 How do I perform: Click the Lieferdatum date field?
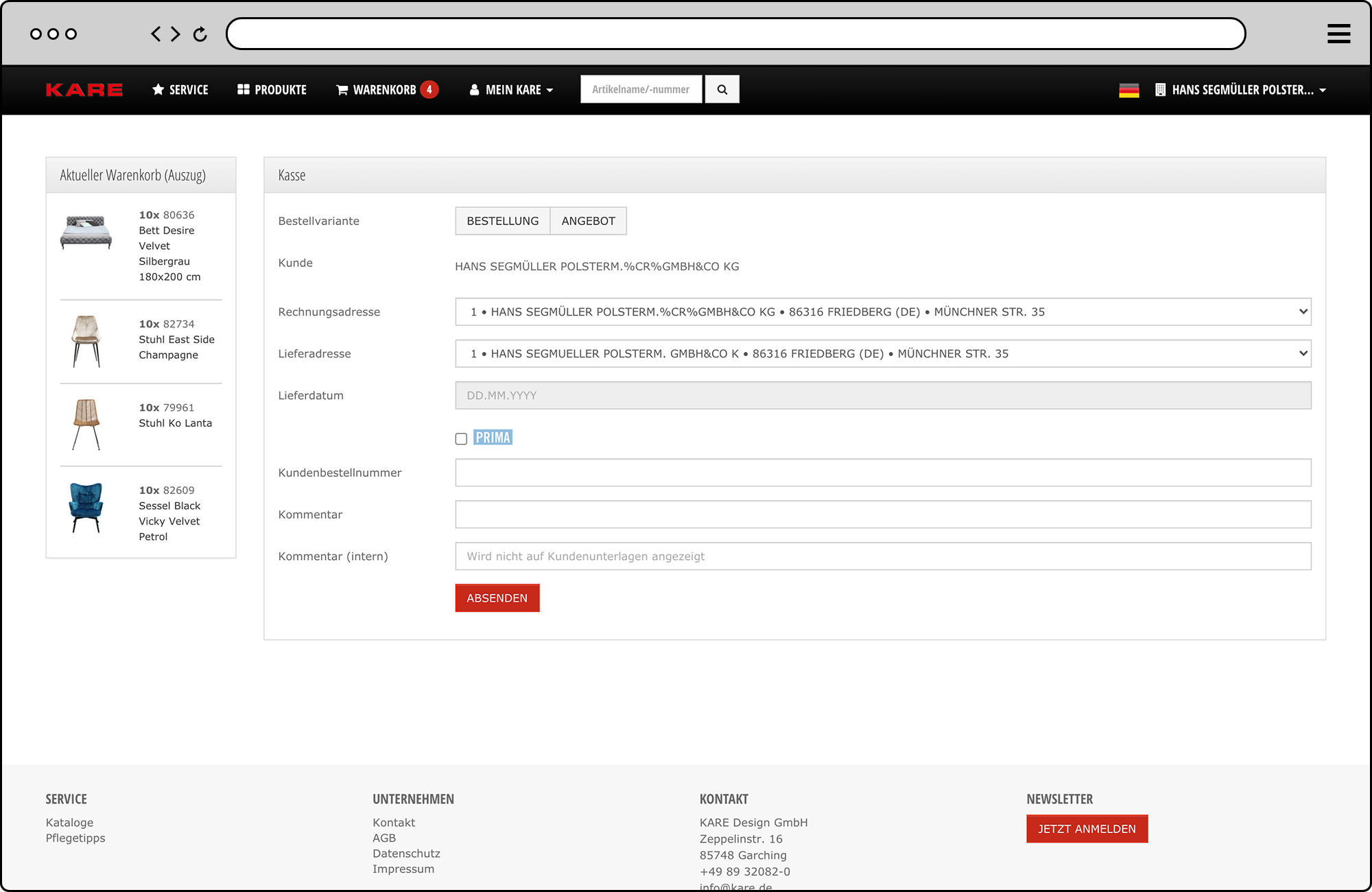click(x=883, y=395)
